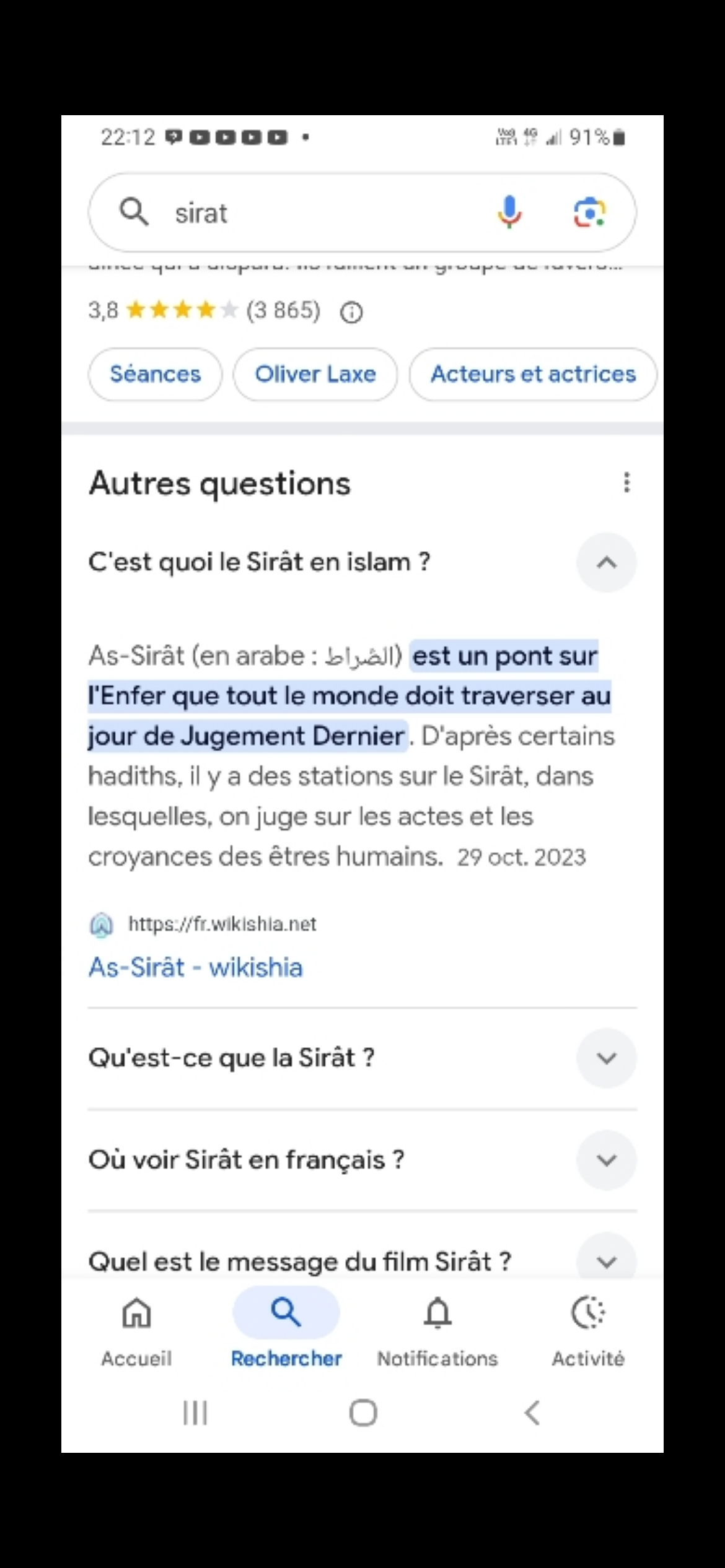Tap the Oliver Laxe chip

pos(315,374)
